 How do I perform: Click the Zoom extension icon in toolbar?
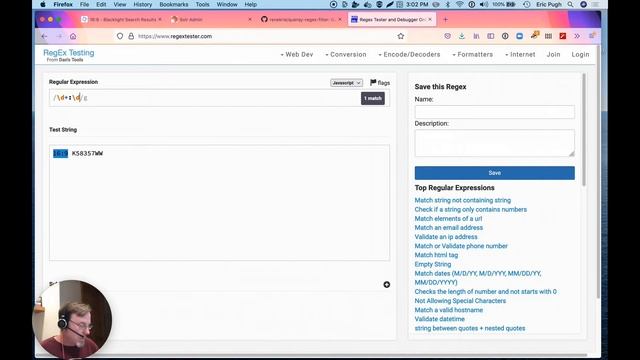click(520, 36)
